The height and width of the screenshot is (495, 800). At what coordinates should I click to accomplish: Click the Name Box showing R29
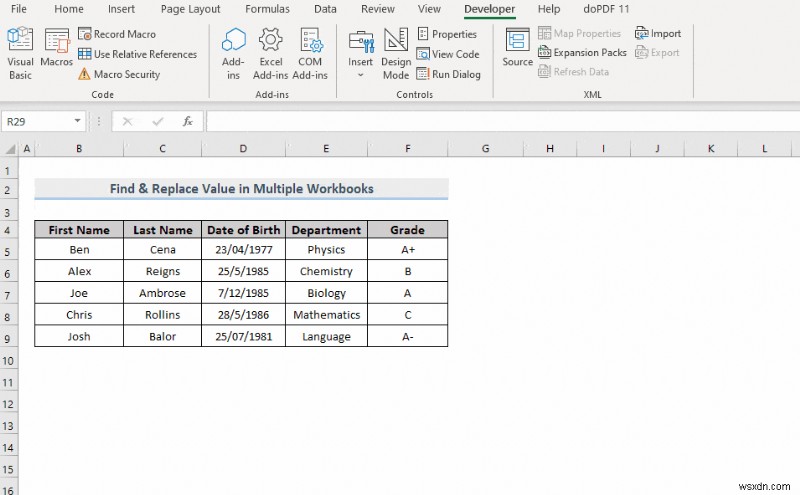click(37, 121)
